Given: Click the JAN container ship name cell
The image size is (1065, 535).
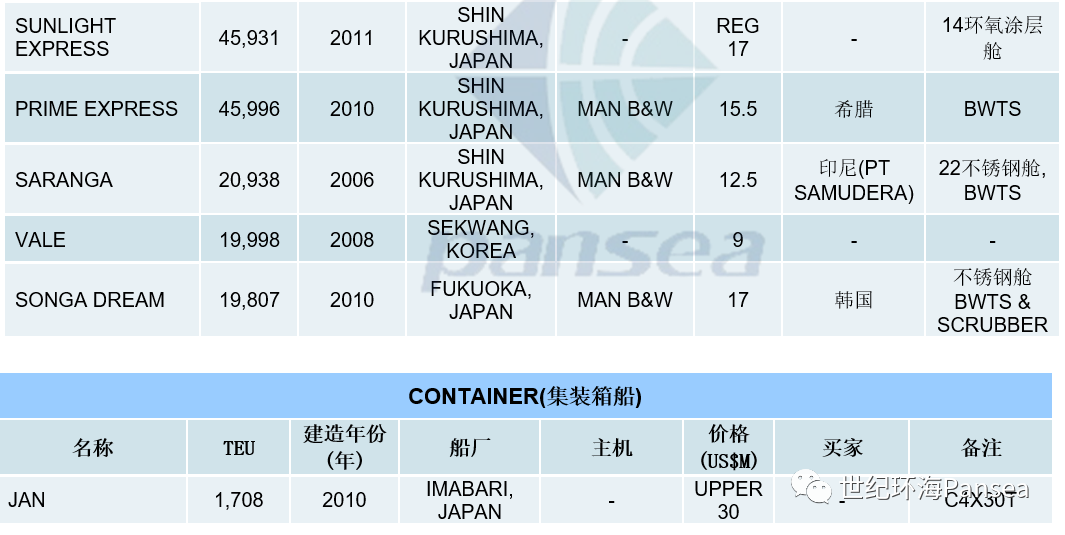Looking at the screenshot, I should 93,500.
